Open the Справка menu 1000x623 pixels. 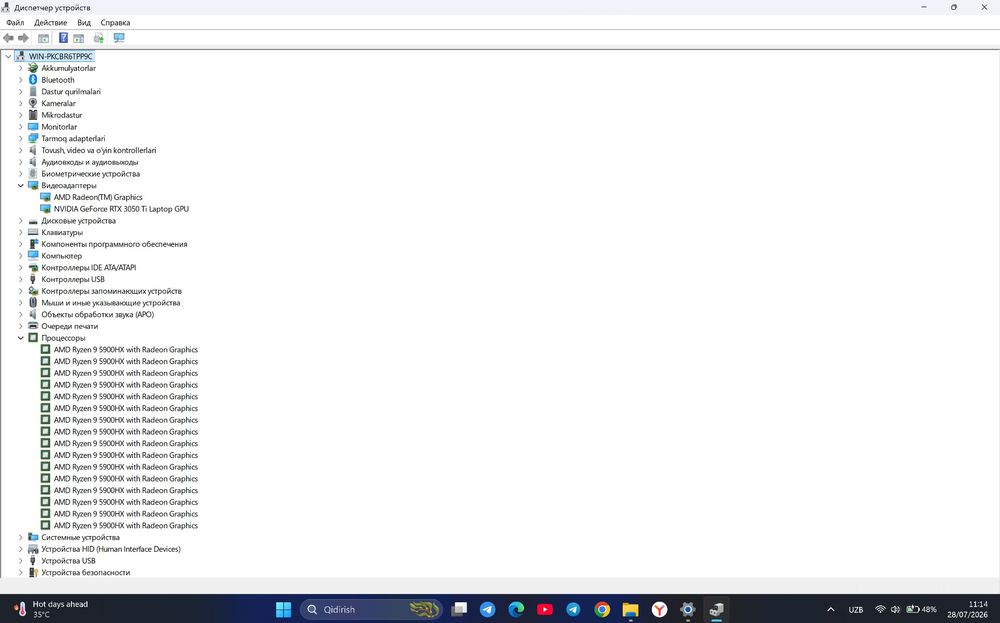pyautogui.click(x=115, y=22)
